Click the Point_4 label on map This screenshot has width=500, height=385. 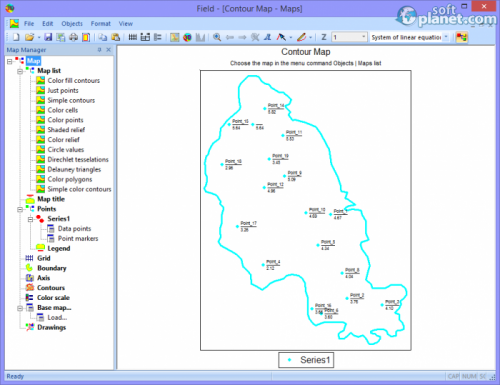tap(273, 262)
